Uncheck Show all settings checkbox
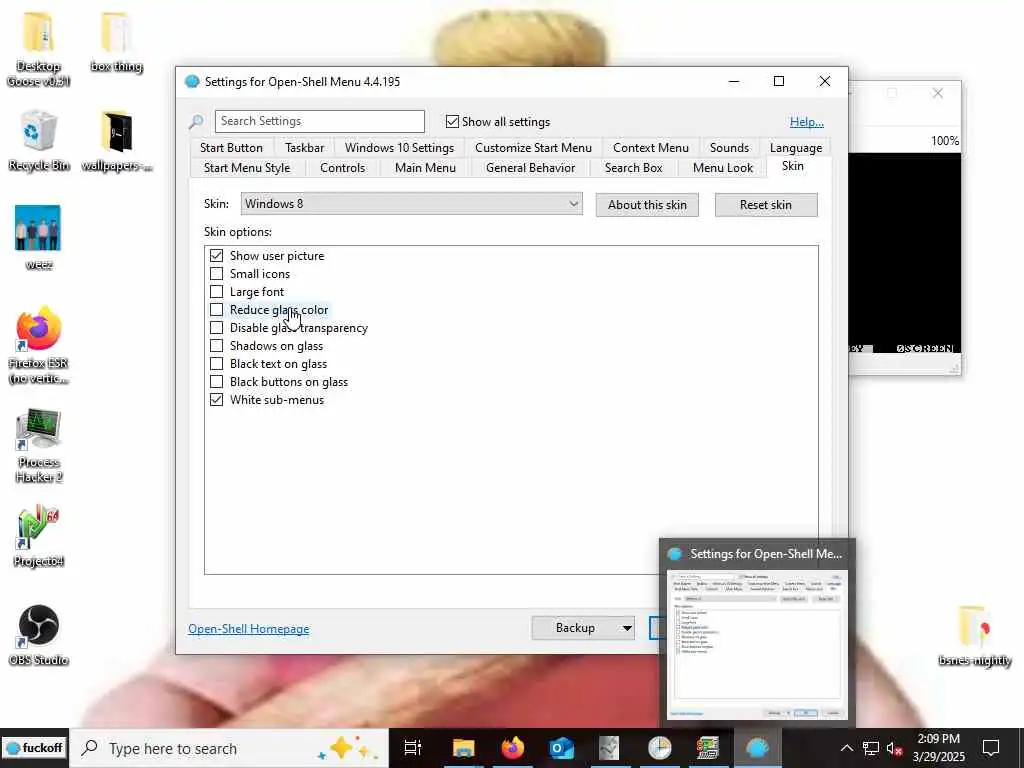 click(452, 121)
